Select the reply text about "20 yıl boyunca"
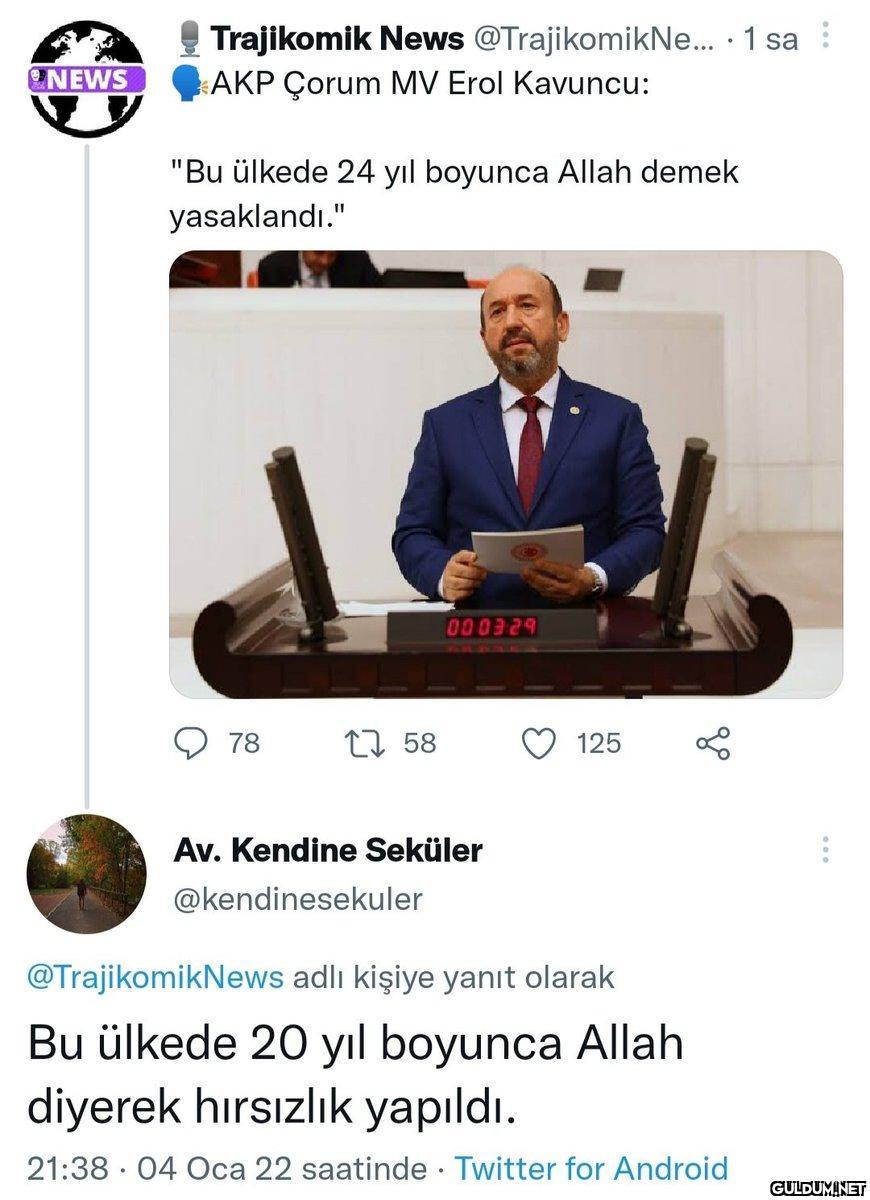 click(355, 1076)
